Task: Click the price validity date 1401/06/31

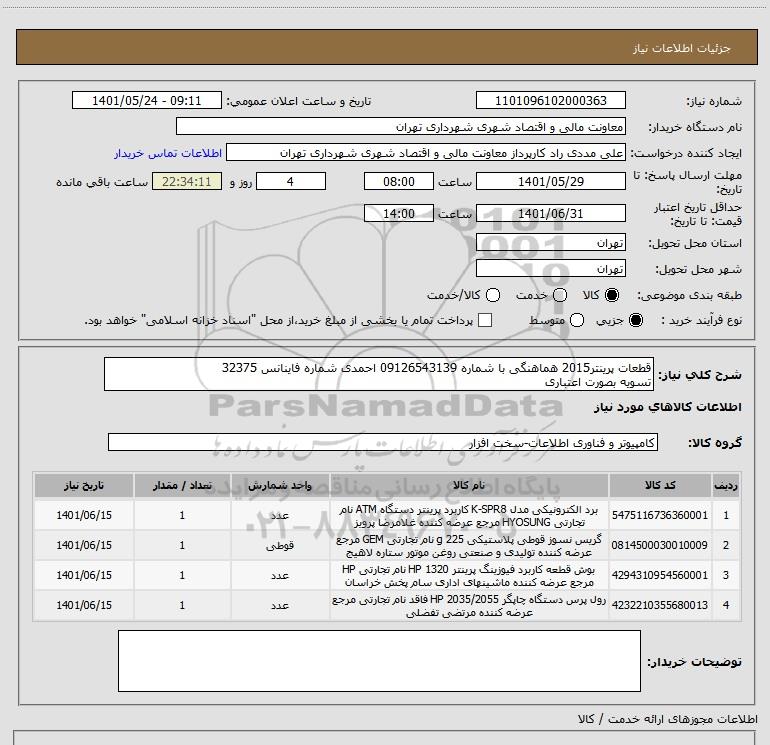Action: pos(550,213)
